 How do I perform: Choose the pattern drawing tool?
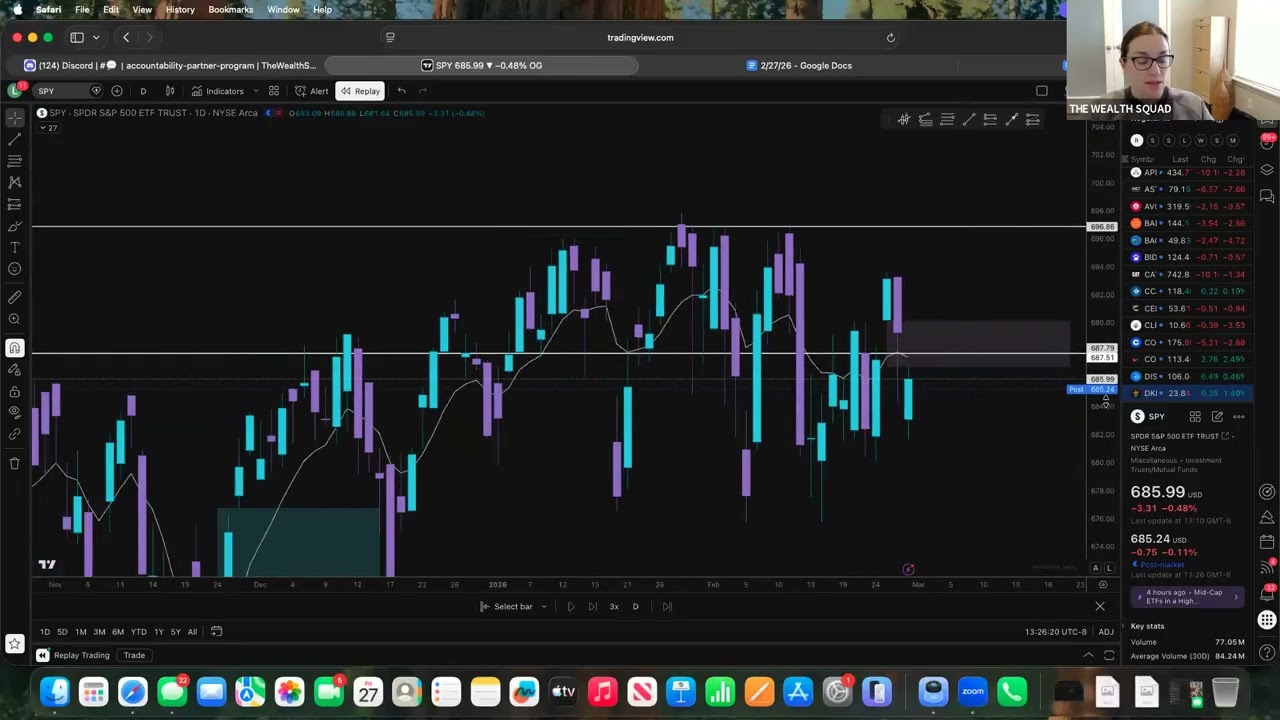15,182
